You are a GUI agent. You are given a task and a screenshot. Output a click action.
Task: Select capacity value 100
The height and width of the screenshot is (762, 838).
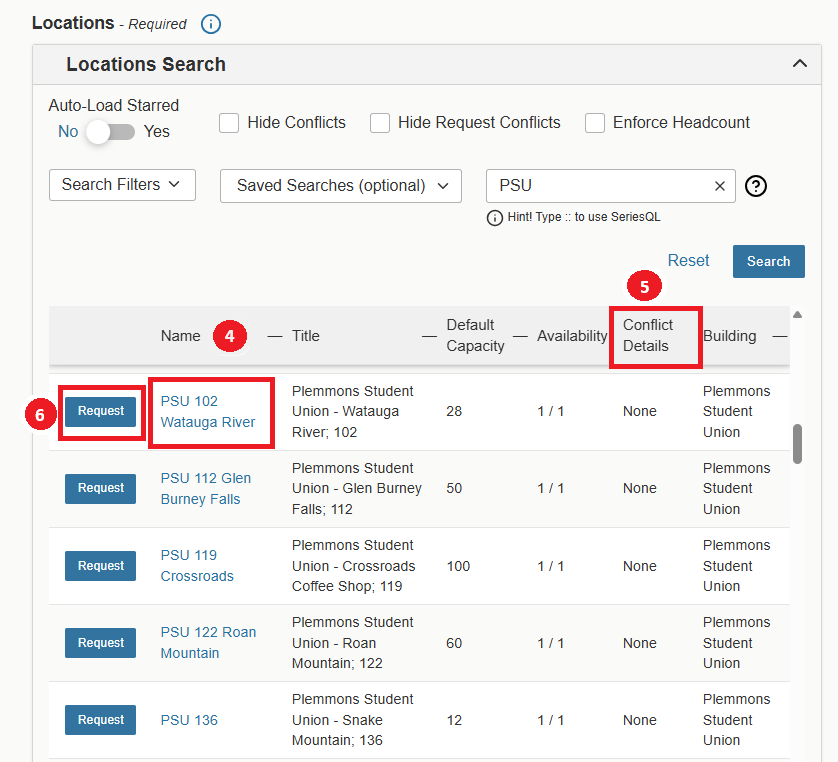point(459,566)
